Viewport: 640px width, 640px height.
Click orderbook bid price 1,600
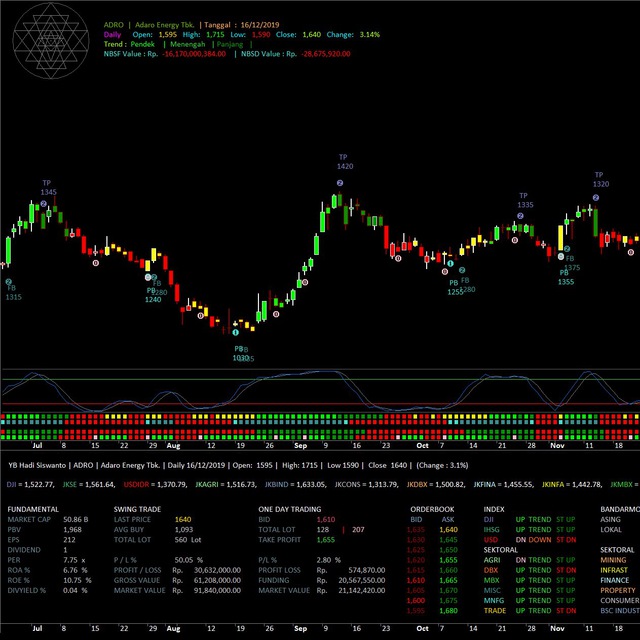(x=416, y=601)
